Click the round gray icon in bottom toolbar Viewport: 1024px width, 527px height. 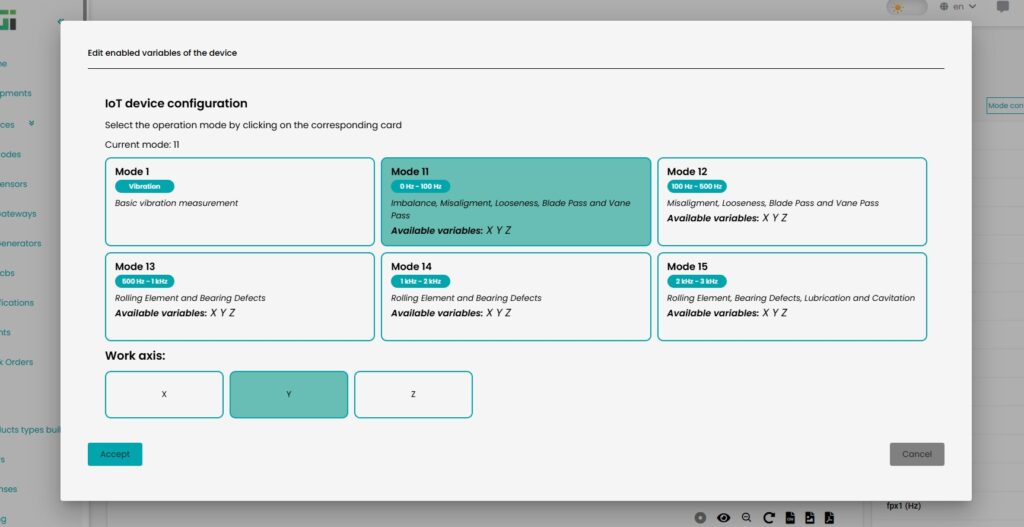[x=700, y=518]
